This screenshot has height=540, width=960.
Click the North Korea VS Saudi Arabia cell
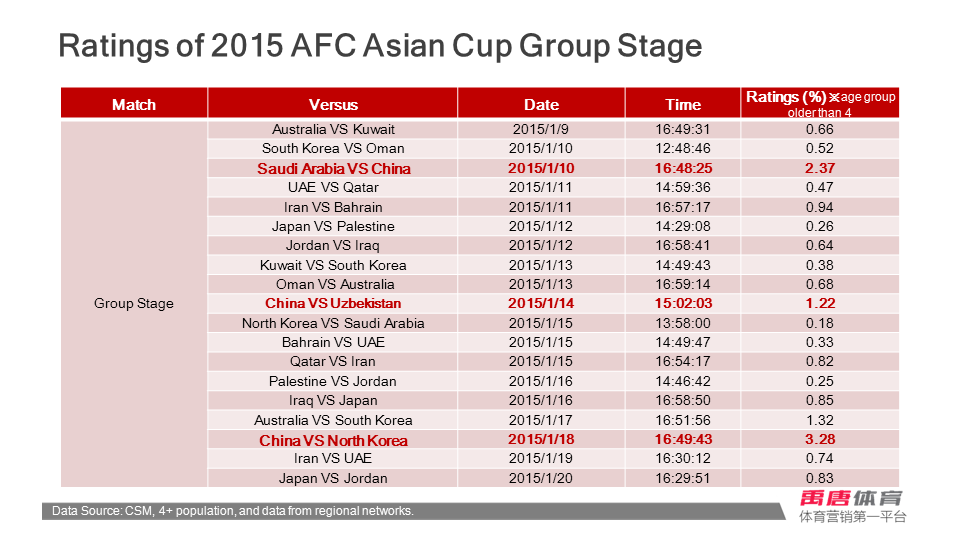333,323
